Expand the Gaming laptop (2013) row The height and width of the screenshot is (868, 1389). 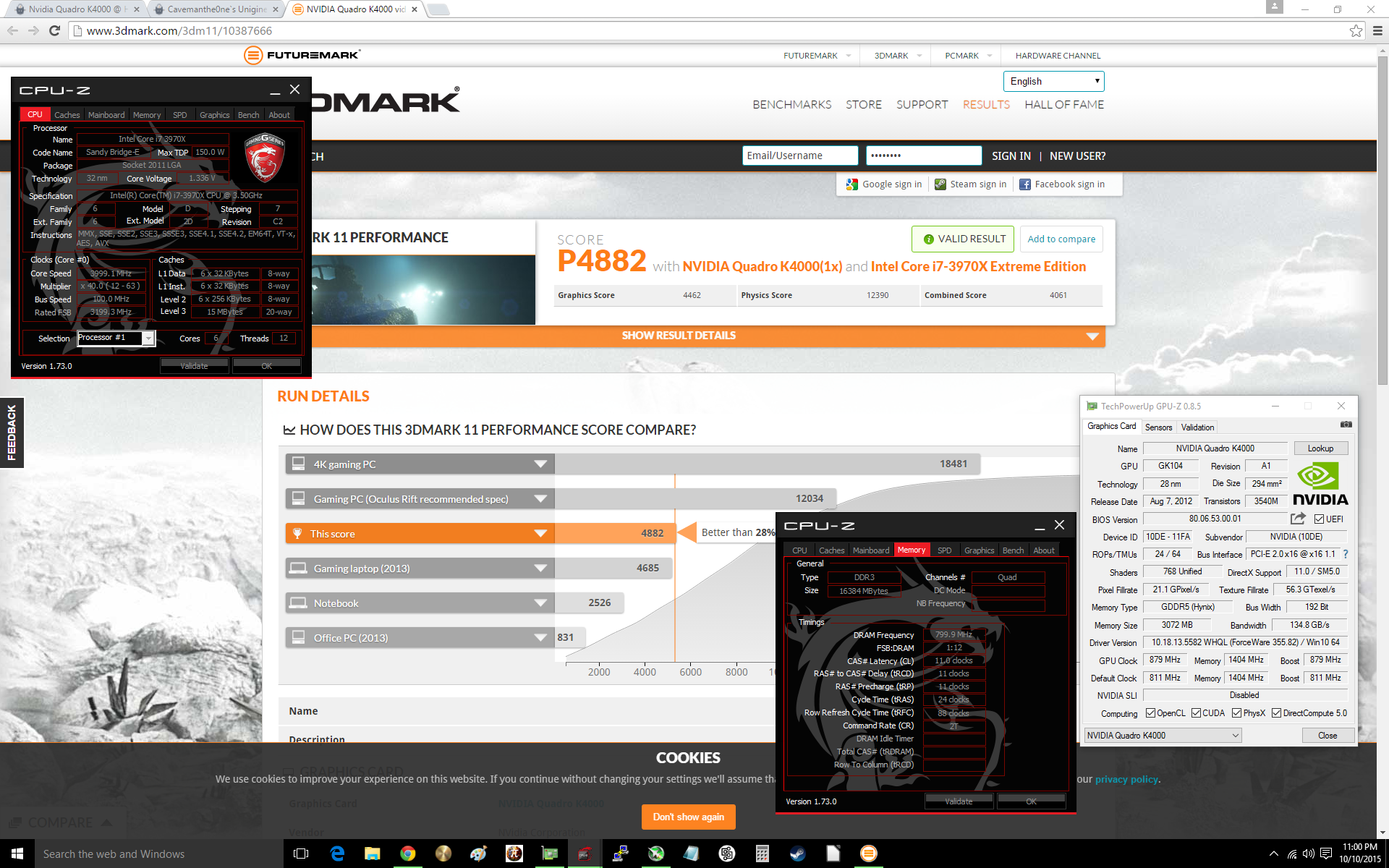[540, 569]
